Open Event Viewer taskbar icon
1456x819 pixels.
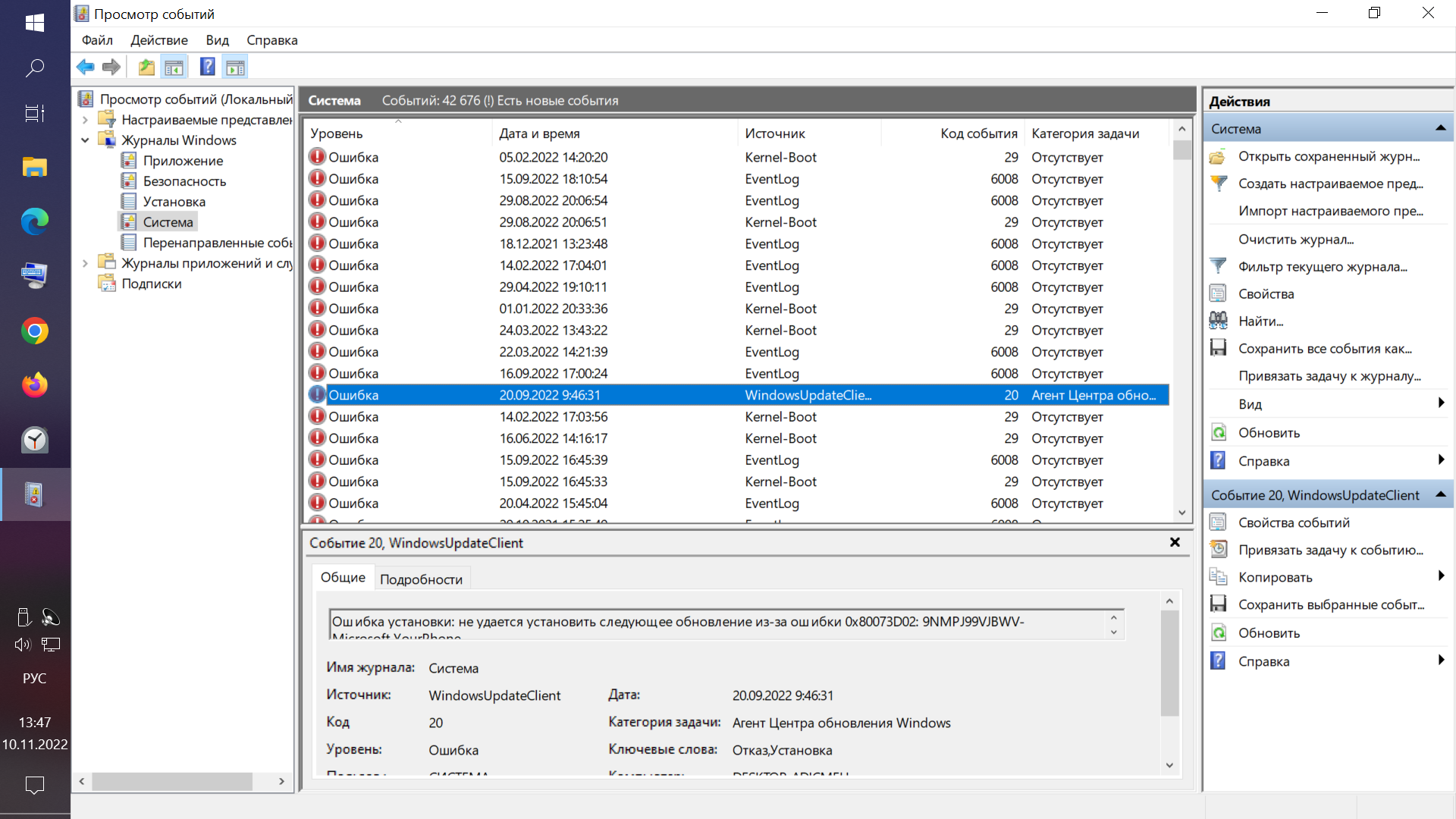tap(35, 494)
